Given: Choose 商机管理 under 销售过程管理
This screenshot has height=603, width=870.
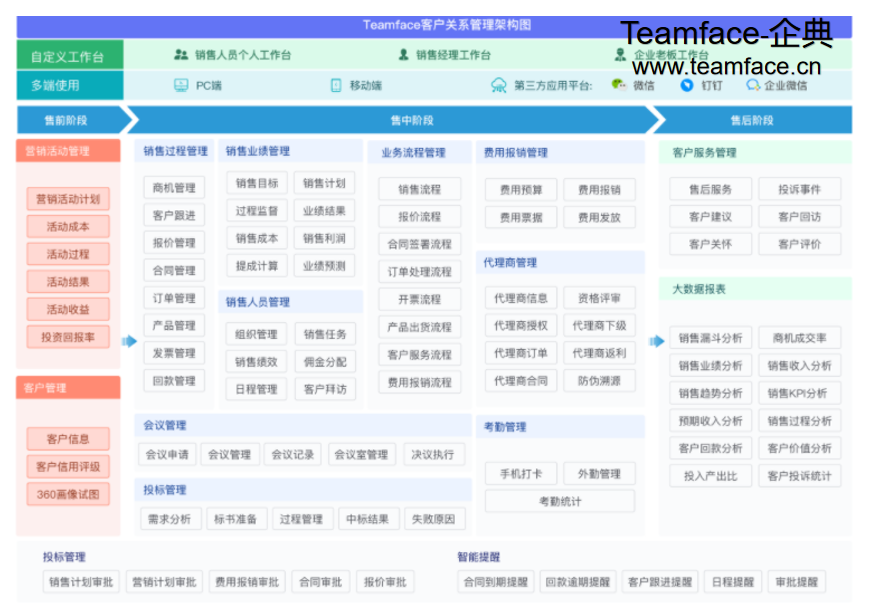Looking at the screenshot, I should pyautogui.click(x=174, y=188).
